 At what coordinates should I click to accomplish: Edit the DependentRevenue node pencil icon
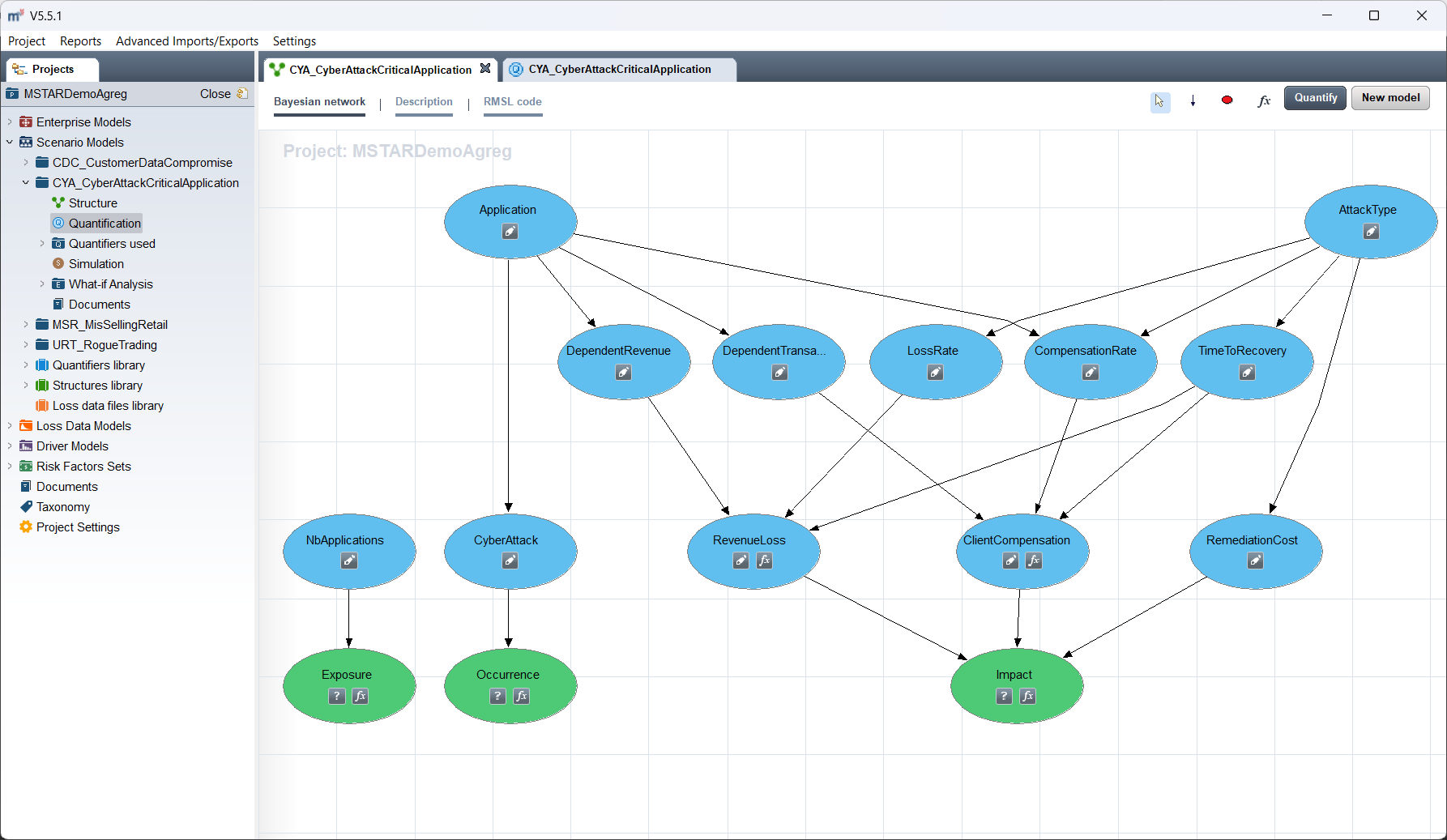click(x=623, y=373)
